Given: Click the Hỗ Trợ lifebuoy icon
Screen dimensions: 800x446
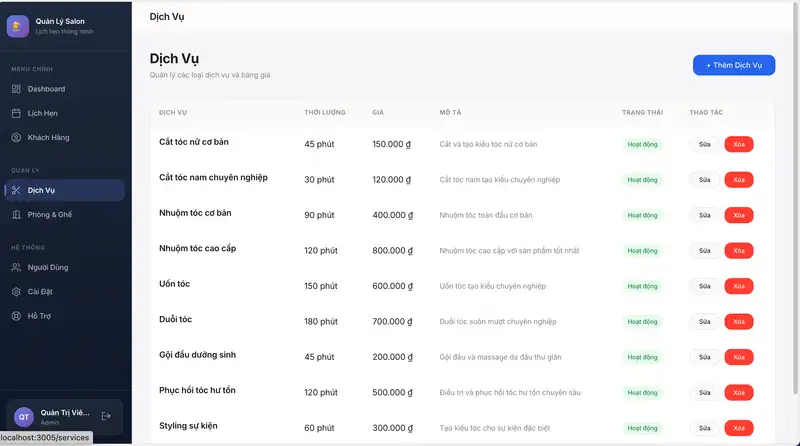Looking at the screenshot, I should [x=16, y=316].
